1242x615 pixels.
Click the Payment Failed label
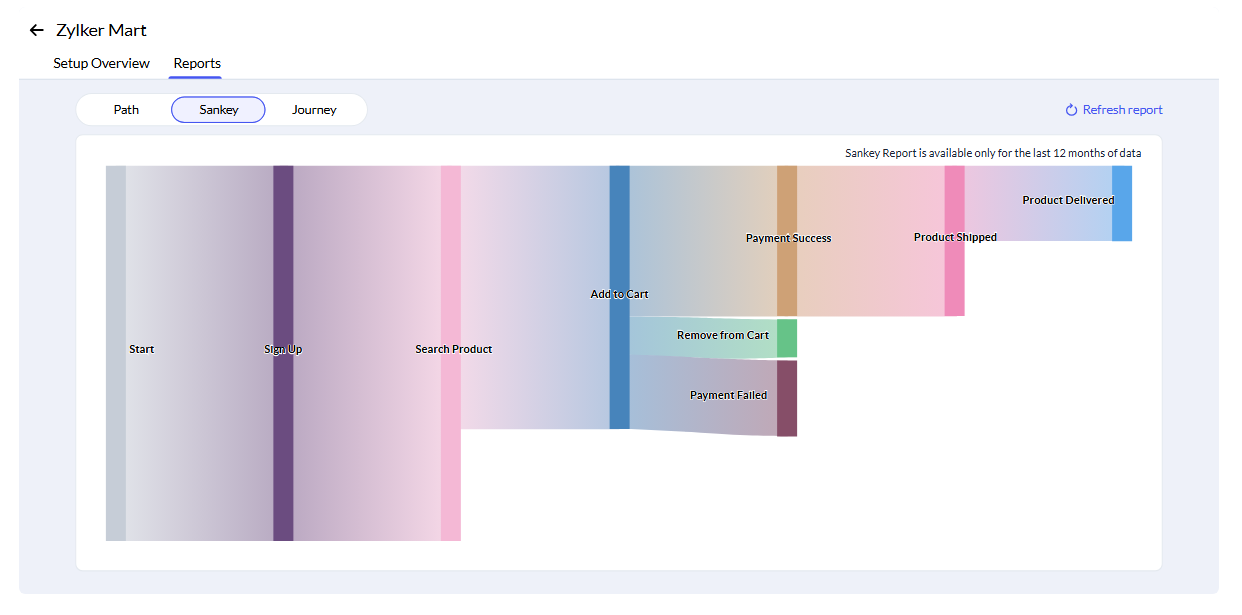pos(729,396)
